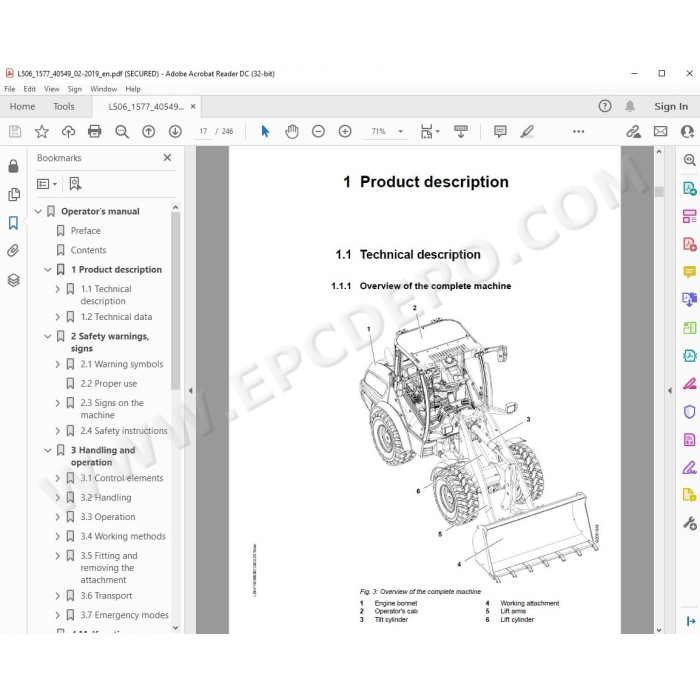The height and width of the screenshot is (700, 700).
Task: Switch to the Home tab
Action: [22, 106]
